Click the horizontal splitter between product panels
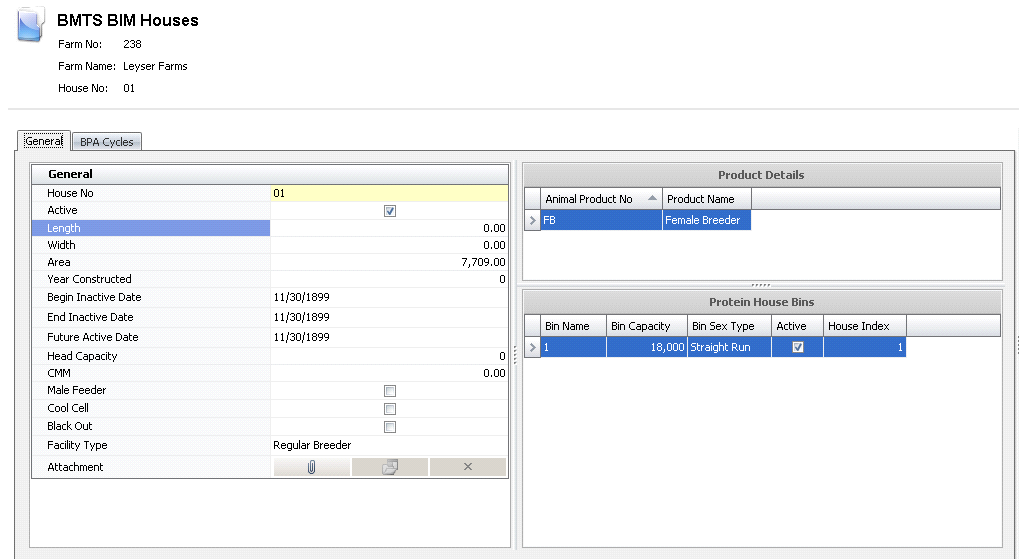The width and height of the screenshot is (1019, 559). click(x=761, y=285)
